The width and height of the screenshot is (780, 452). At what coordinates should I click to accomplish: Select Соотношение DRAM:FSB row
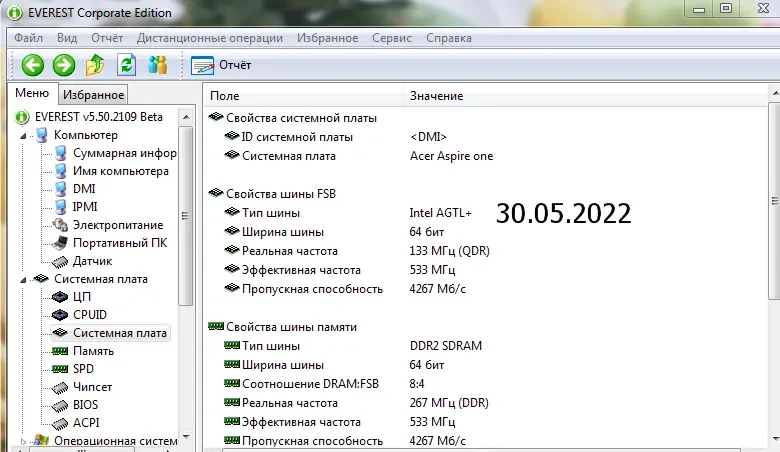click(x=310, y=384)
